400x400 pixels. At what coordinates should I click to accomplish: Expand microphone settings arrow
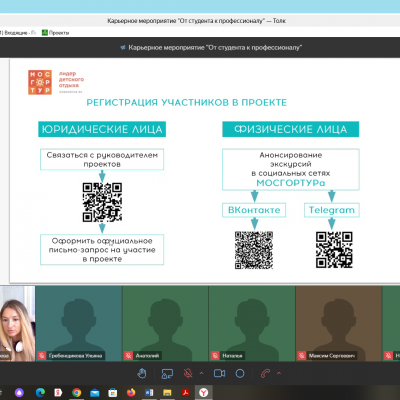[201, 373]
